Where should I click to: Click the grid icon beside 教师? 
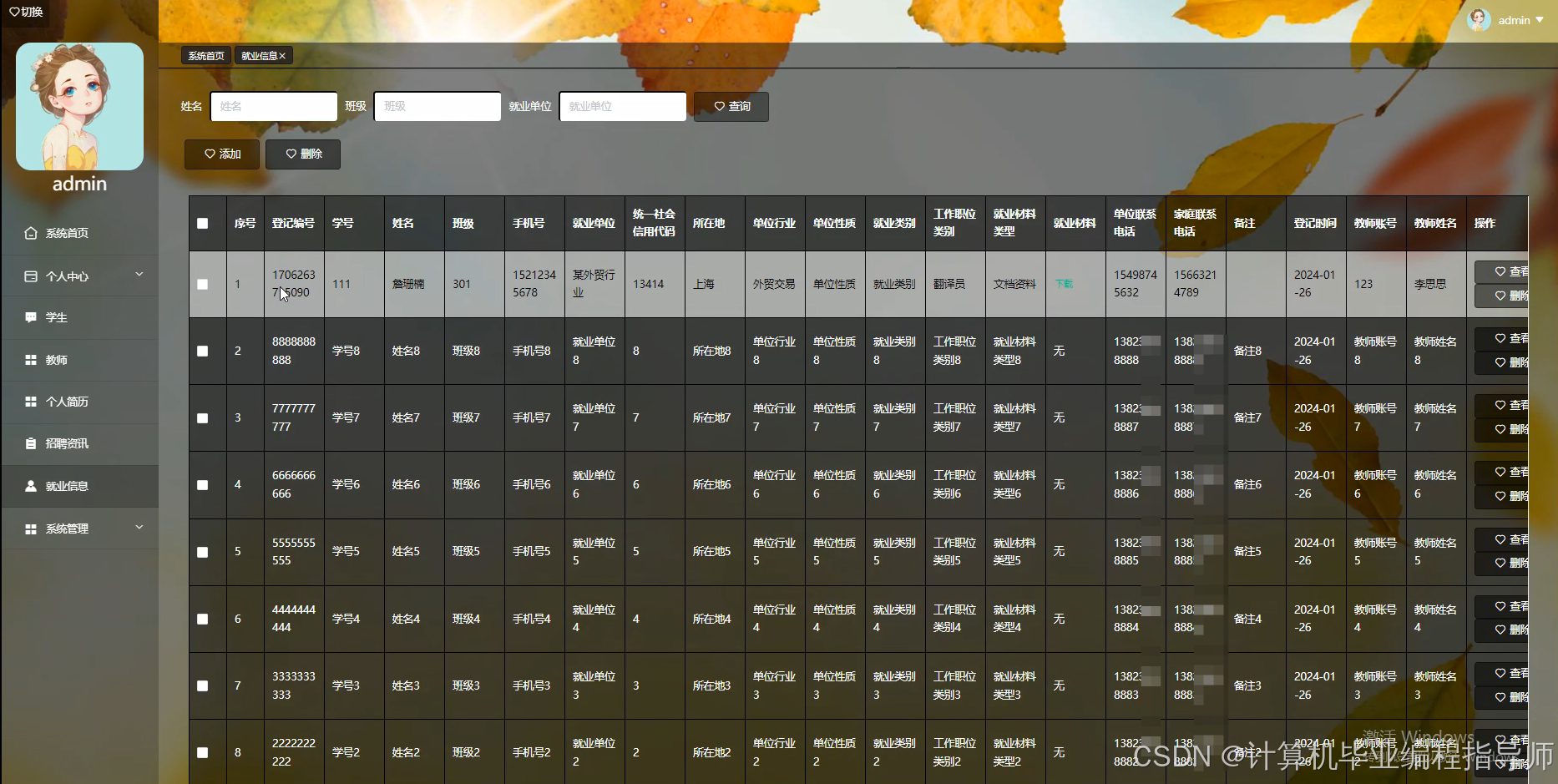[31, 360]
